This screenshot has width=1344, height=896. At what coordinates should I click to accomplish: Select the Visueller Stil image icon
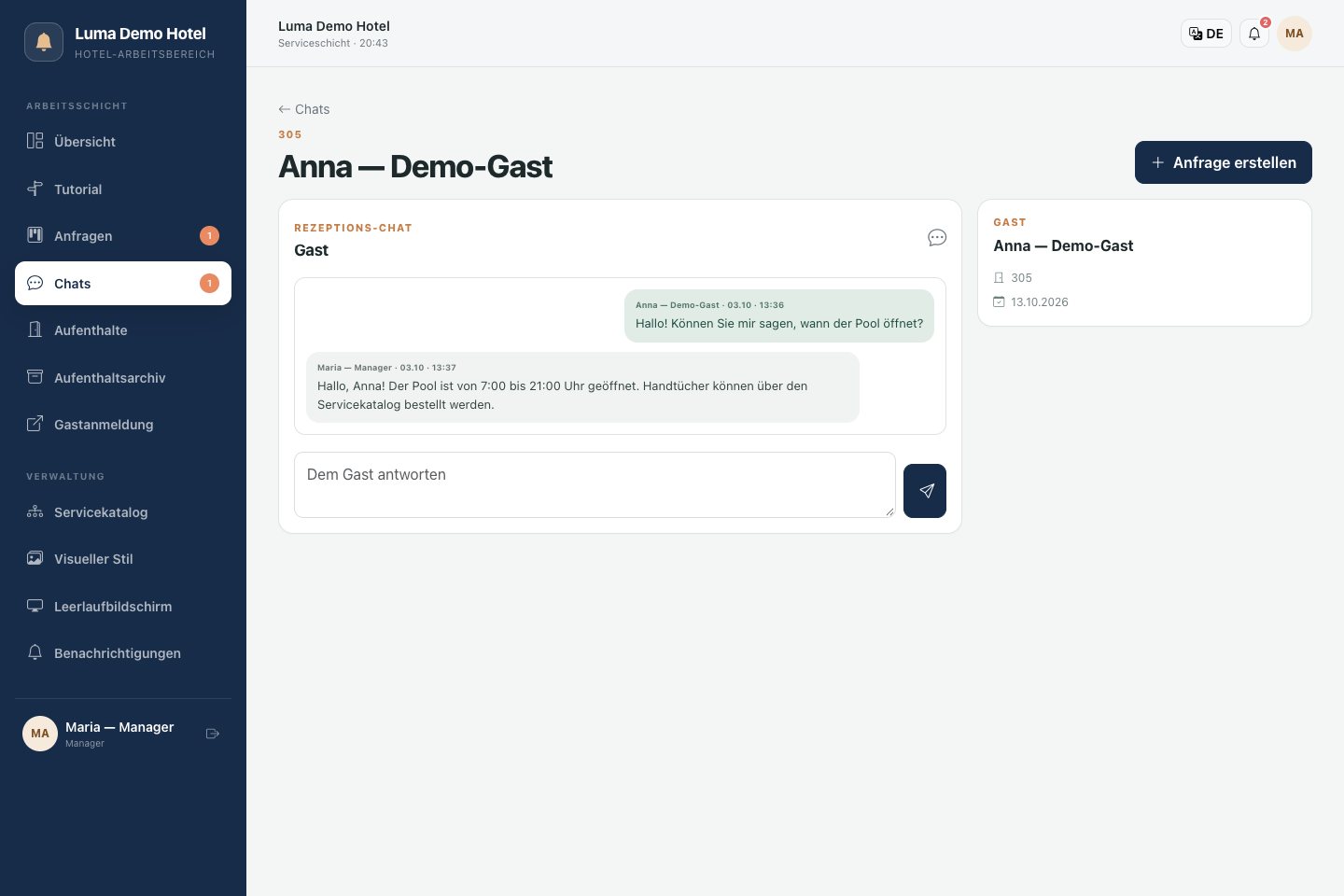pyautogui.click(x=35, y=558)
